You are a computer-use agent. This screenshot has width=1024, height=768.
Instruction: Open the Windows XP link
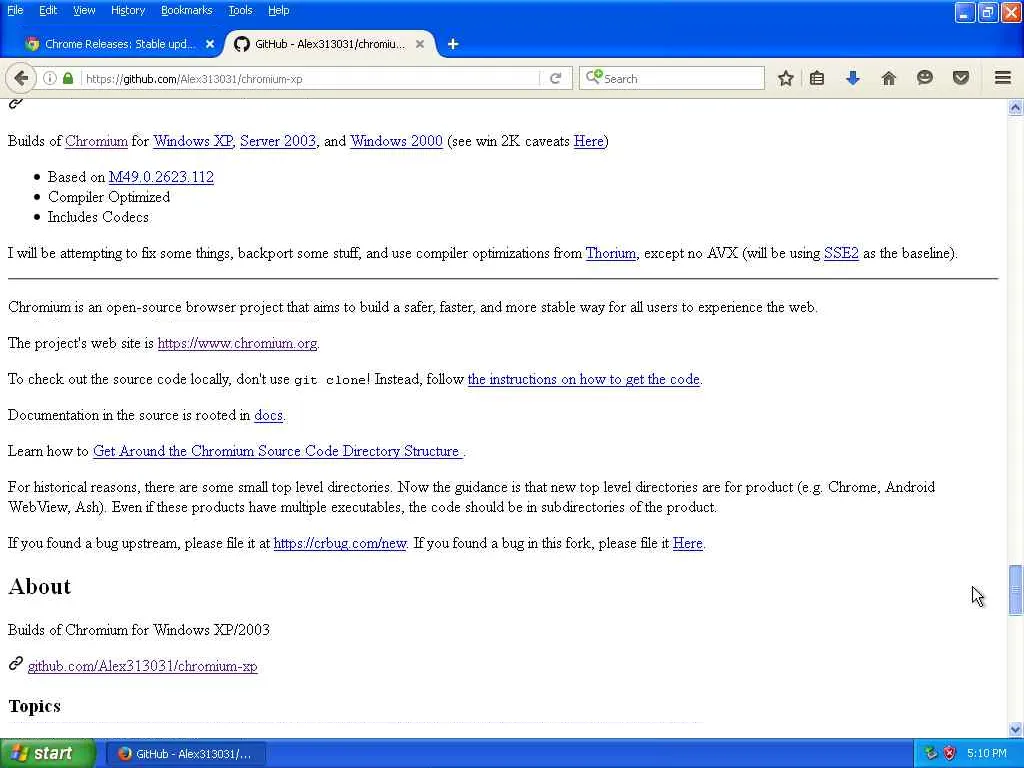(x=193, y=141)
